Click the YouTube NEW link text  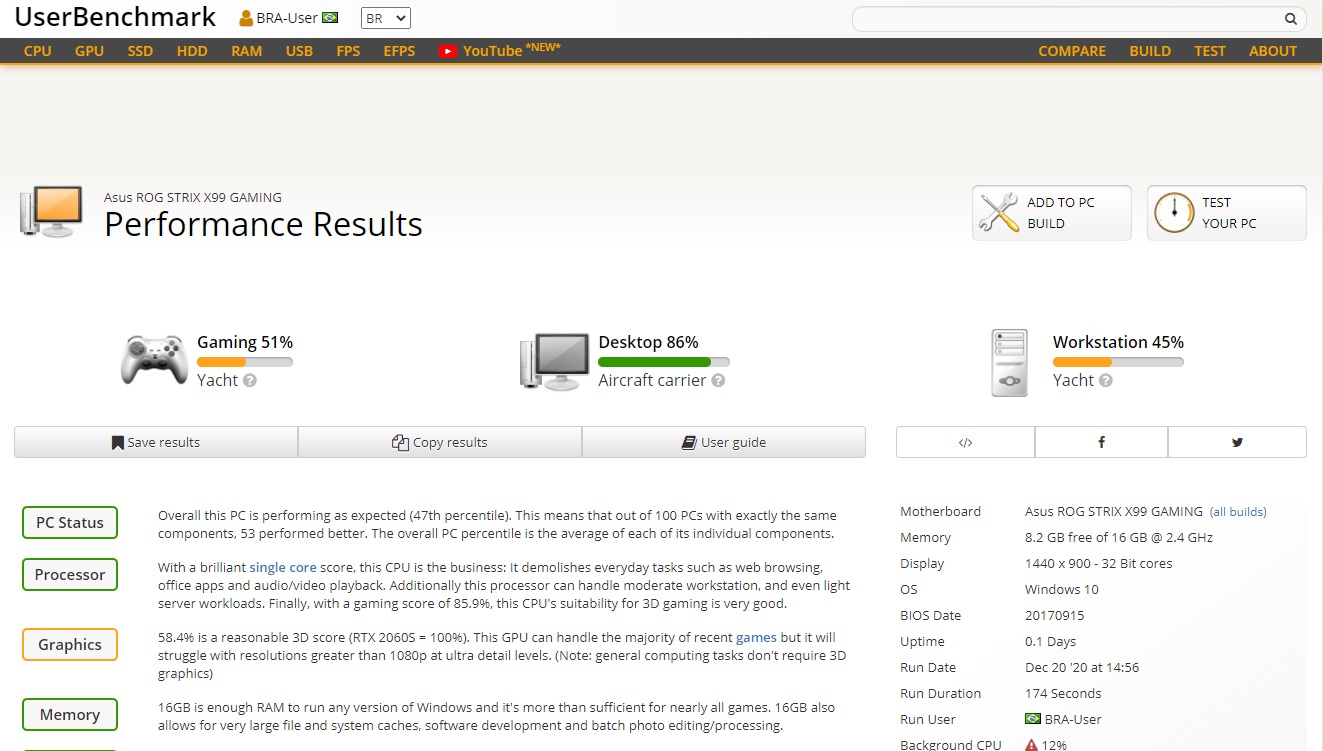[512, 50]
